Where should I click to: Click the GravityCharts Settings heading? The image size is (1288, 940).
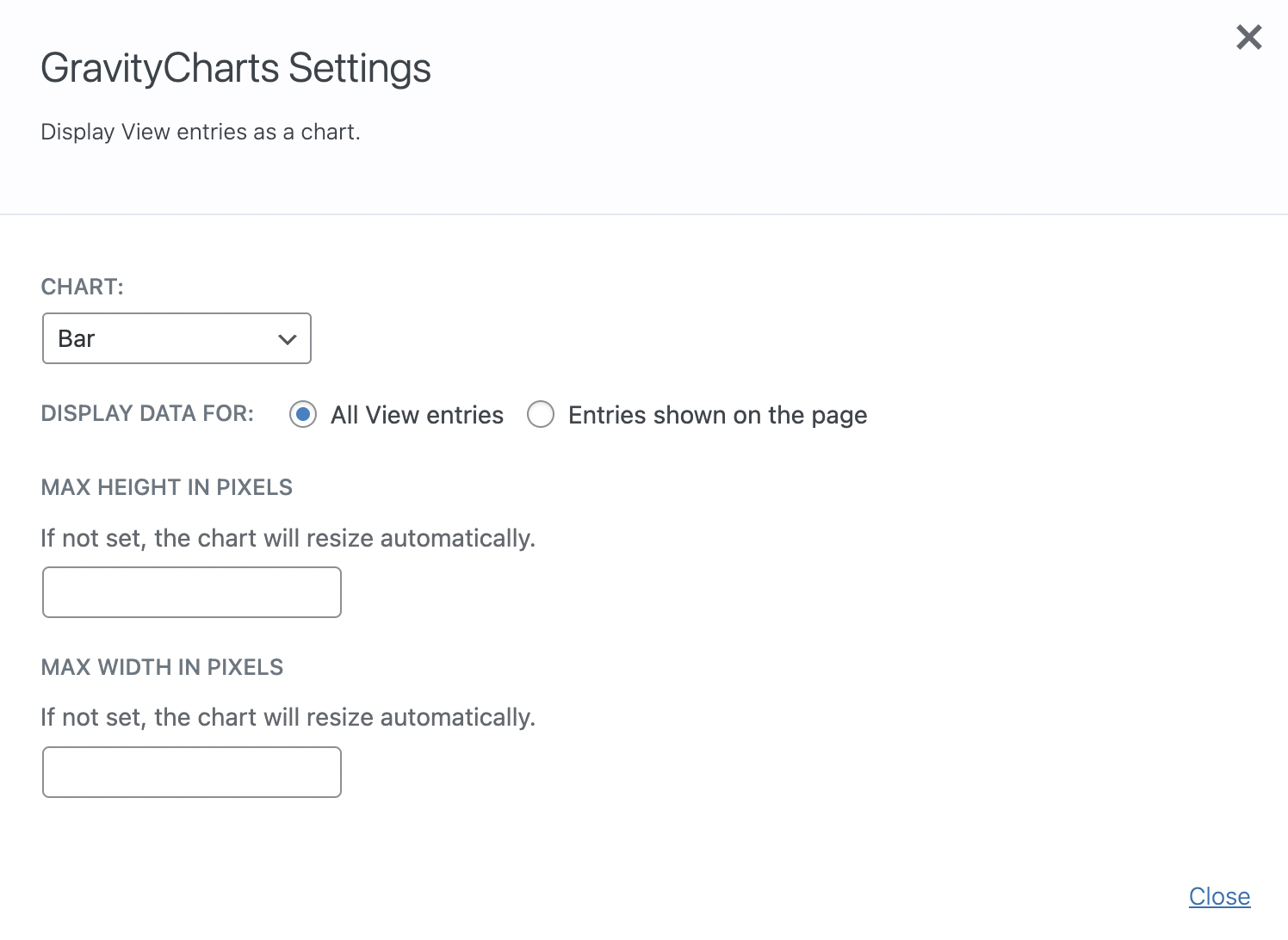coord(235,67)
